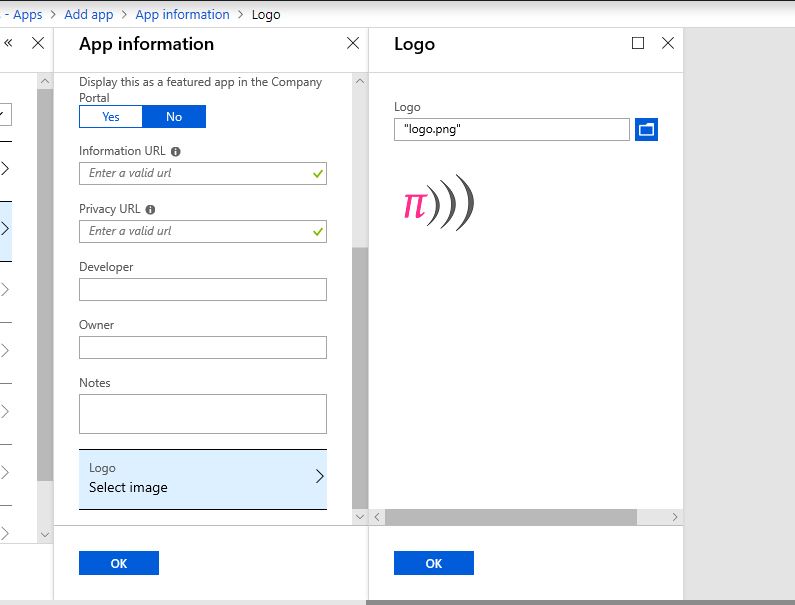Go to Add app breadcrumb

pos(89,15)
